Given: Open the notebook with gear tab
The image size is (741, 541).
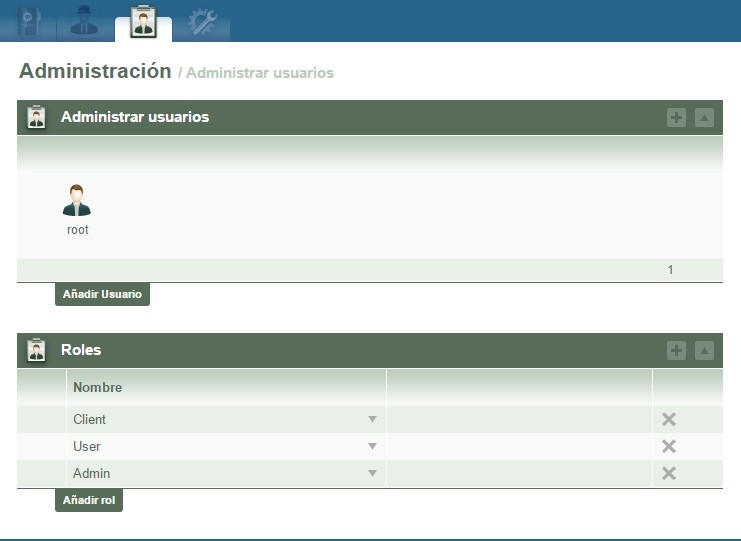Looking at the screenshot, I should [27, 20].
